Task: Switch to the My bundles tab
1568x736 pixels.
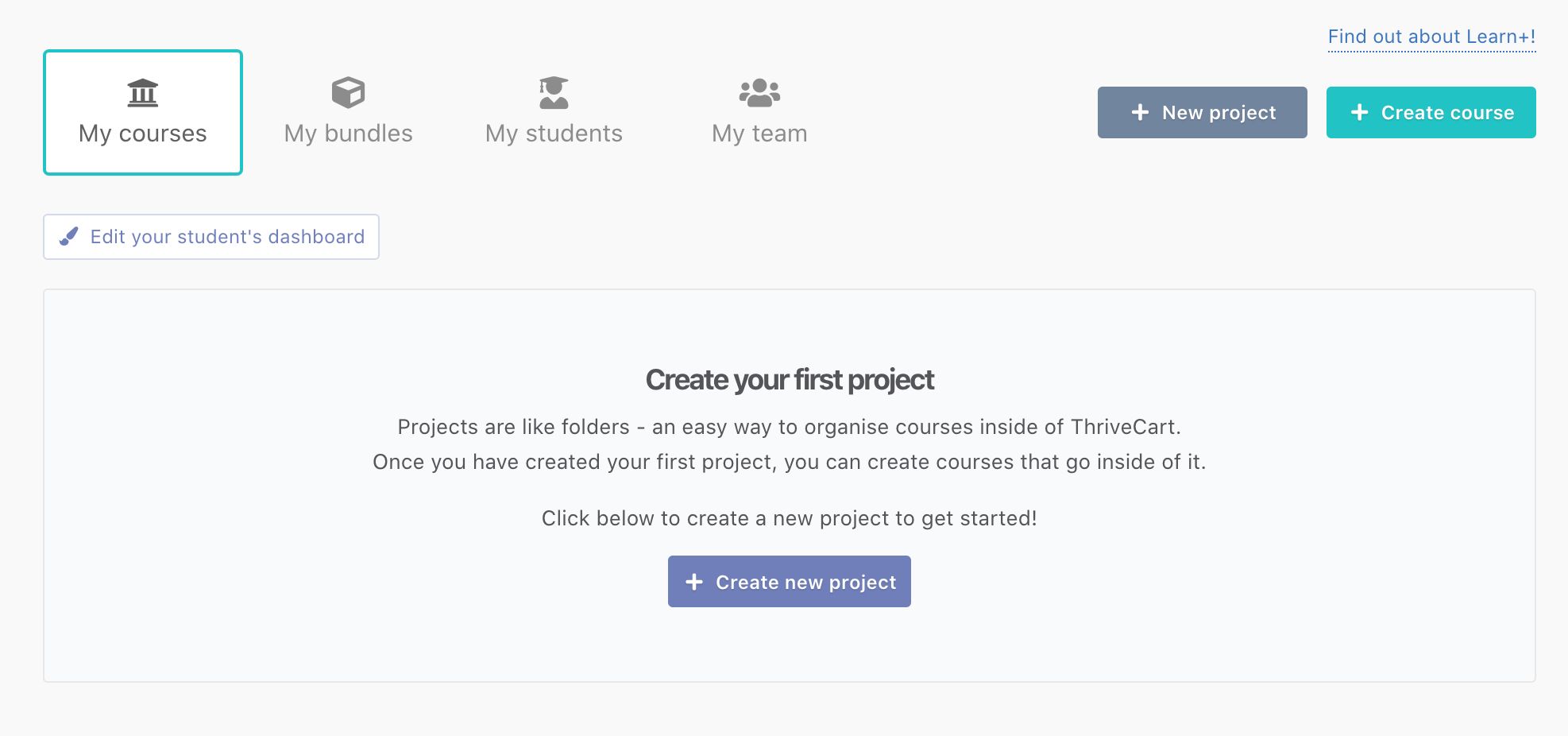Action: coord(348,134)
